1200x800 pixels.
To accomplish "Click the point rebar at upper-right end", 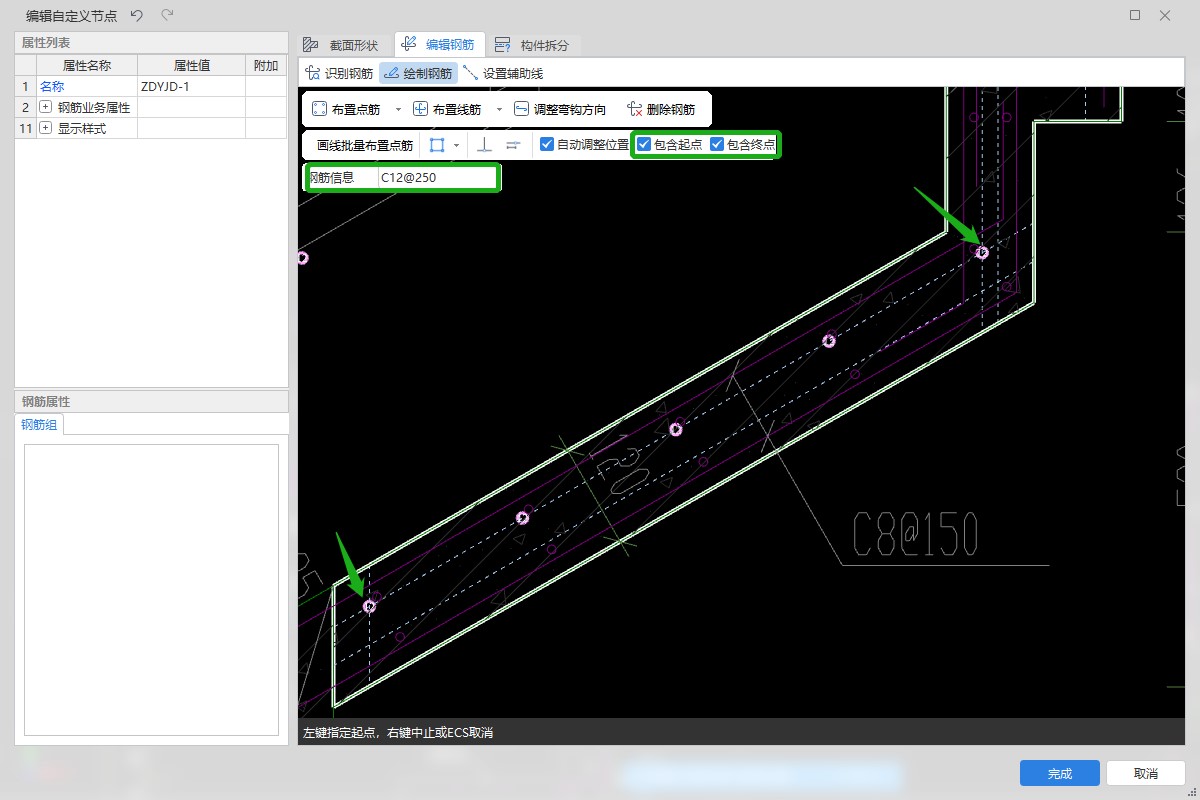I will [x=982, y=253].
